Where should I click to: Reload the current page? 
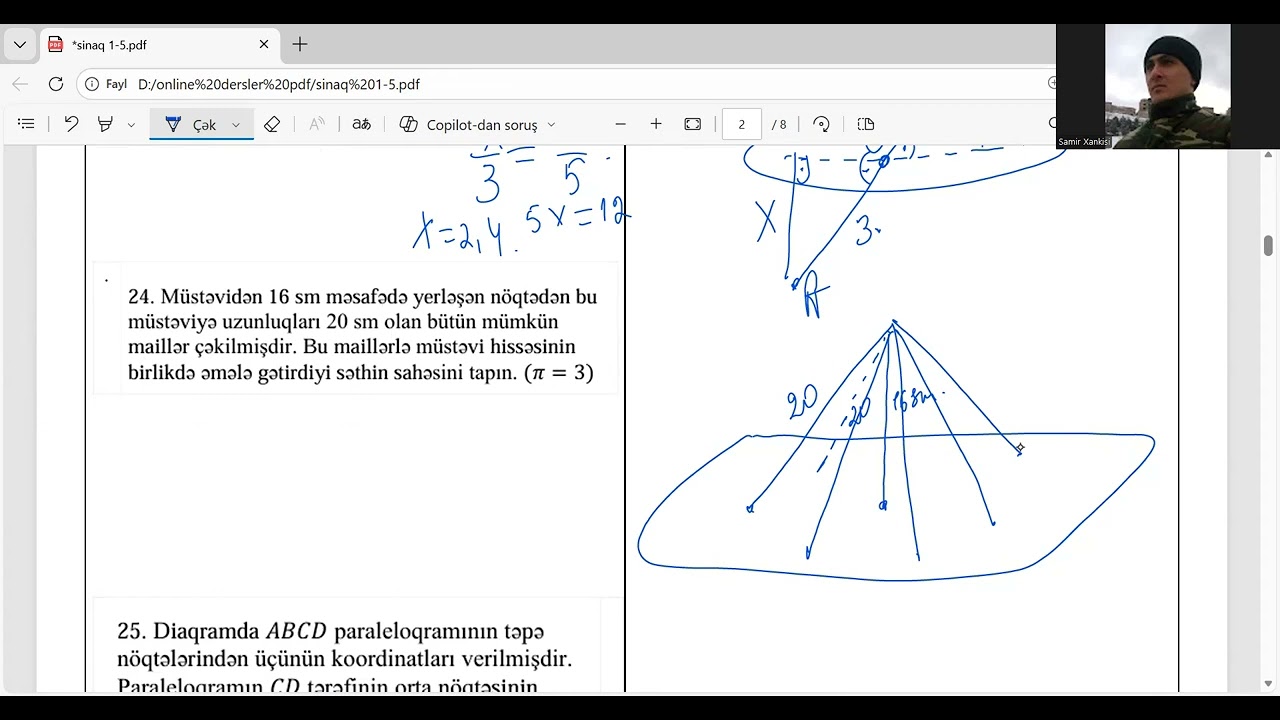(x=56, y=84)
